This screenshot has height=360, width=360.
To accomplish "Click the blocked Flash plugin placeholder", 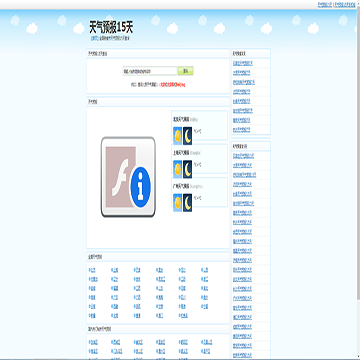I will tap(128, 177).
